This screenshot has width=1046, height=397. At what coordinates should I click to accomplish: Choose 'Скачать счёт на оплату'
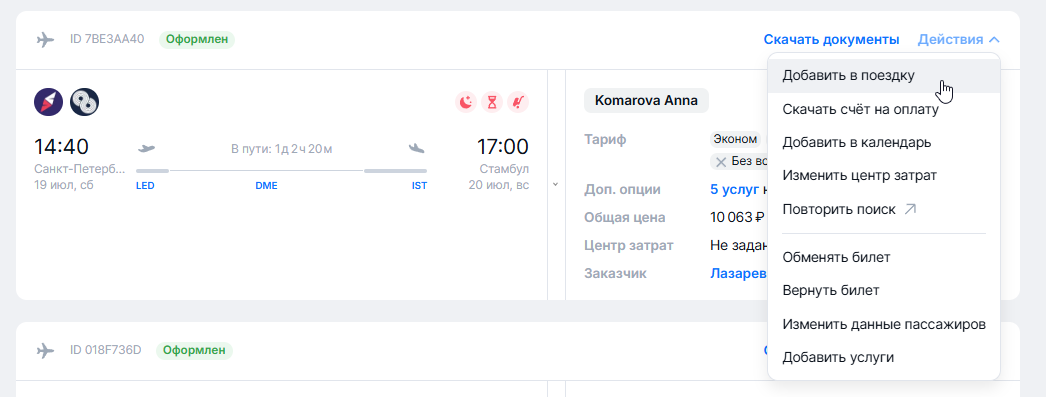point(884,109)
